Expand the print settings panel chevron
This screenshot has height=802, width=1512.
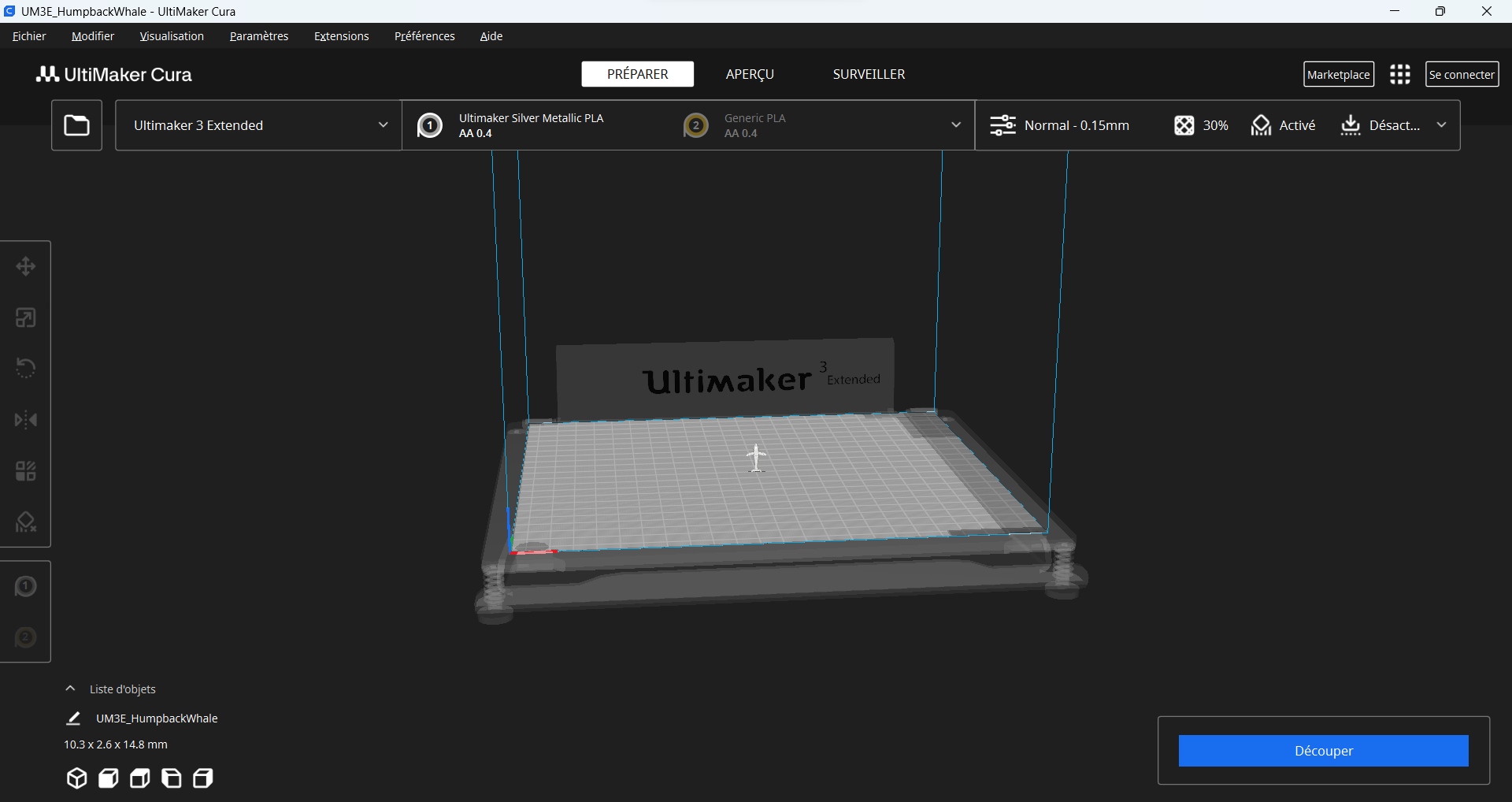(x=1441, y=125)
